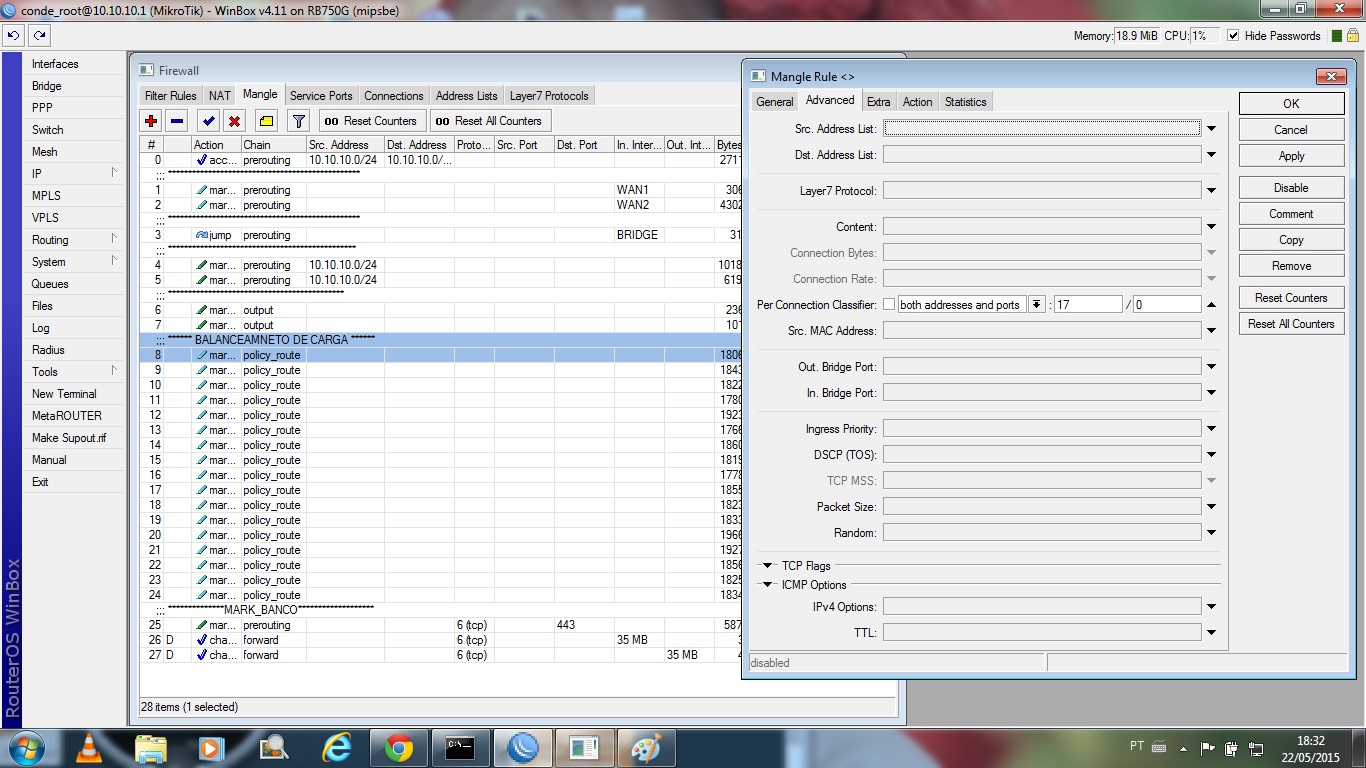
Task: Click the Src. Address List input field
Action: [1042, 129]
